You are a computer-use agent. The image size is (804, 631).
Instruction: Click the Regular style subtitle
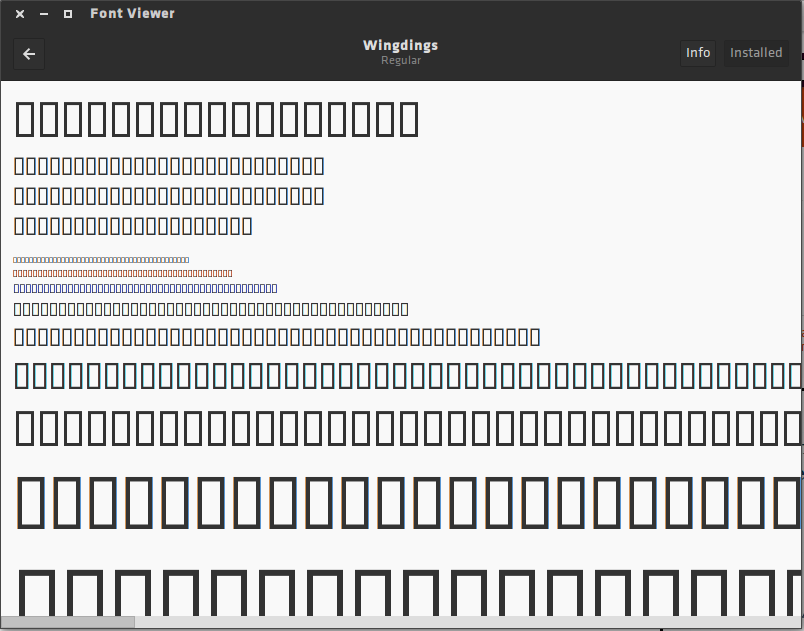click(x=401, y=60)
